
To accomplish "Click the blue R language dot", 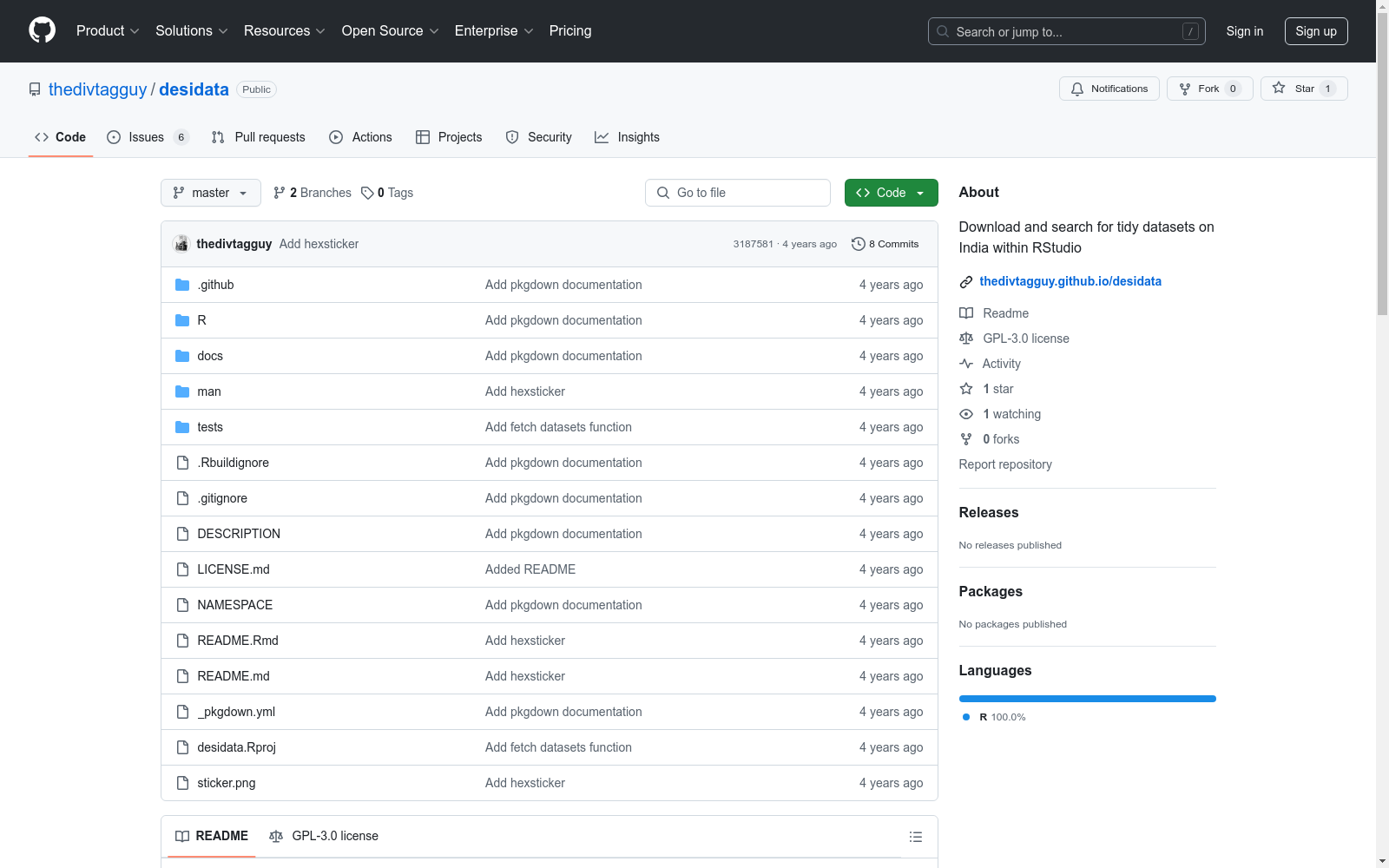I will pos(966,717).
